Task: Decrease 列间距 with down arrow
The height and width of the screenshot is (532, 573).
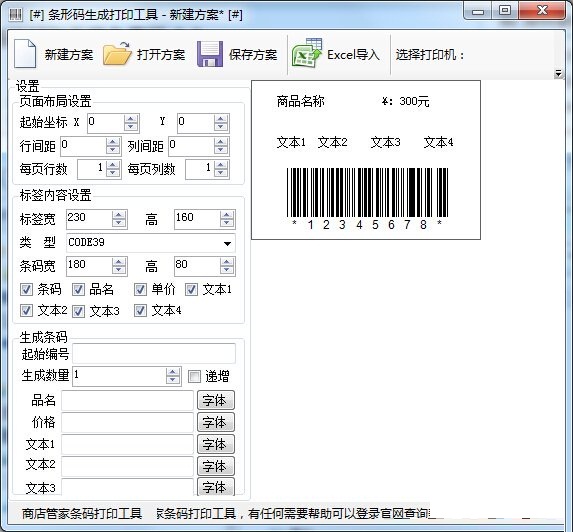Action: click(x=221, y=150)
